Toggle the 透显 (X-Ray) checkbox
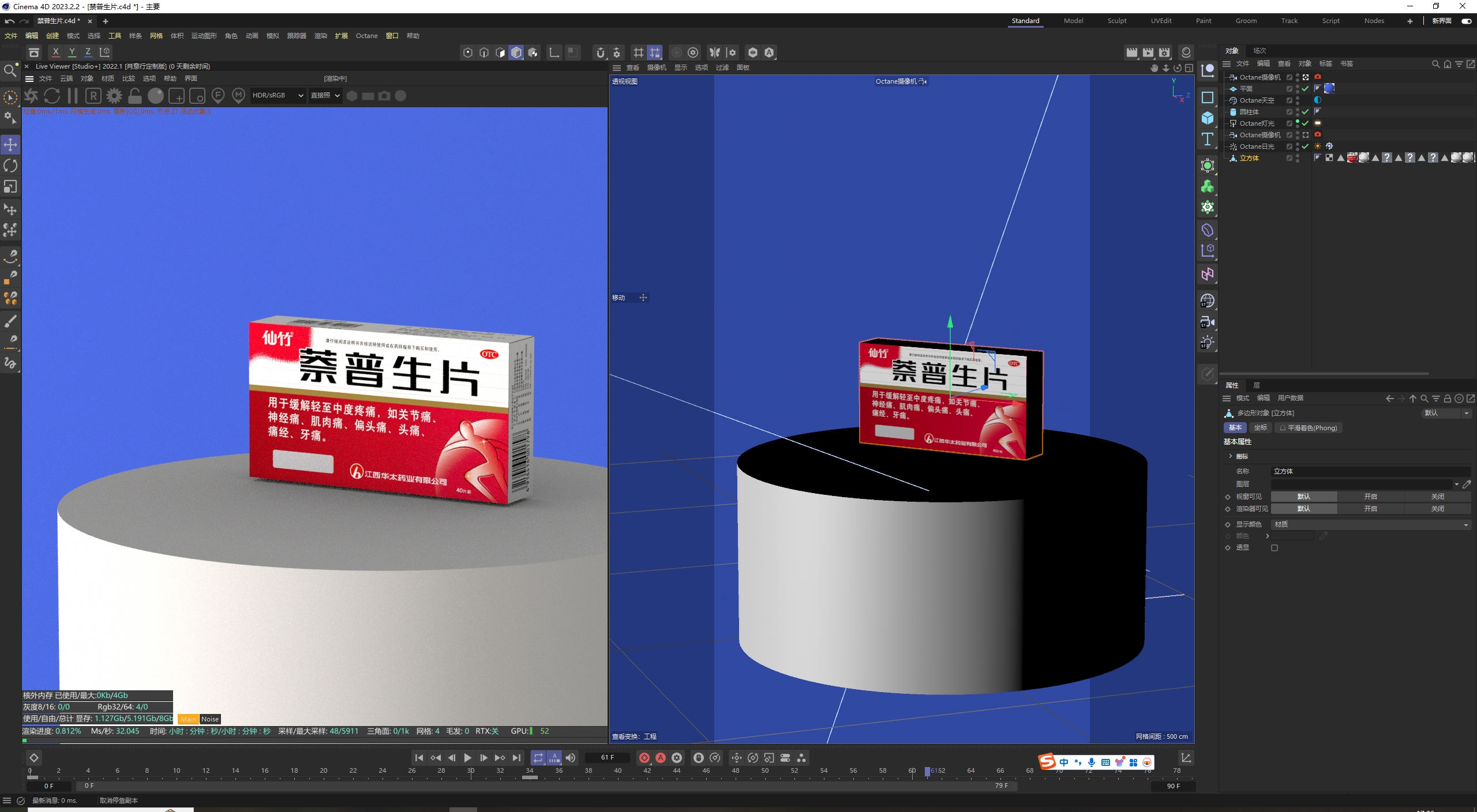 pos(1274,548)
